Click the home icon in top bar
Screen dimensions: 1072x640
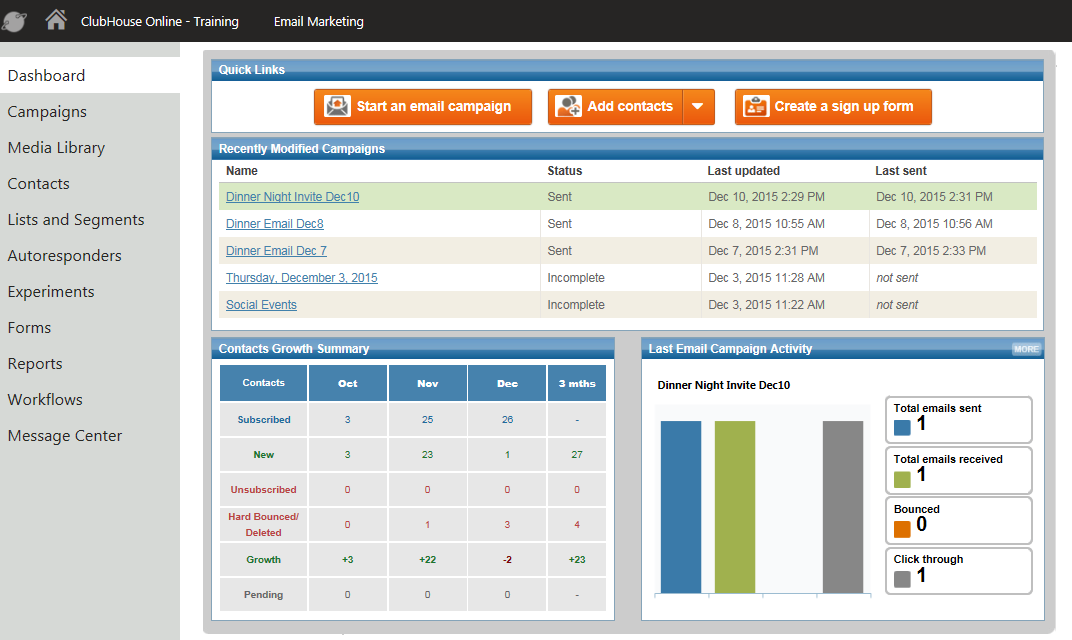pos(56,20)
